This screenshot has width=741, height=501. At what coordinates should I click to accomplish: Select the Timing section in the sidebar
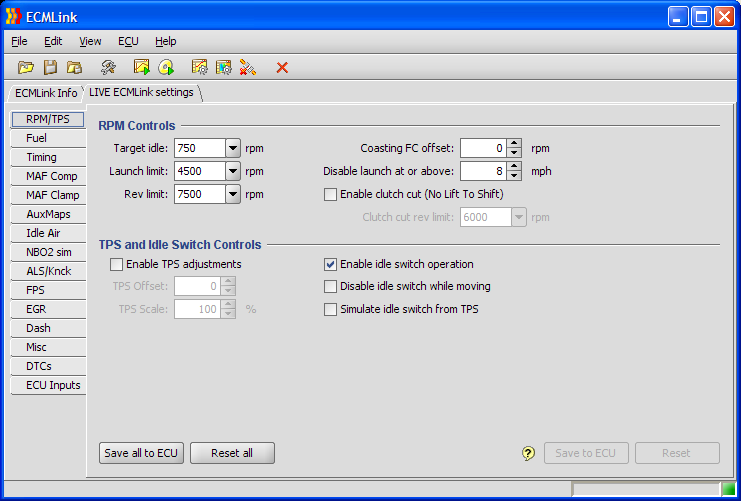pyautogui.click(x=42, y=157)
